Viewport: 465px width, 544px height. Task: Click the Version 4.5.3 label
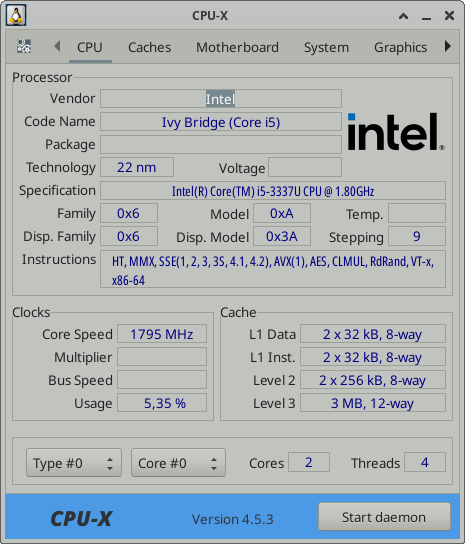pyautogui.click(x=232, y=519)
